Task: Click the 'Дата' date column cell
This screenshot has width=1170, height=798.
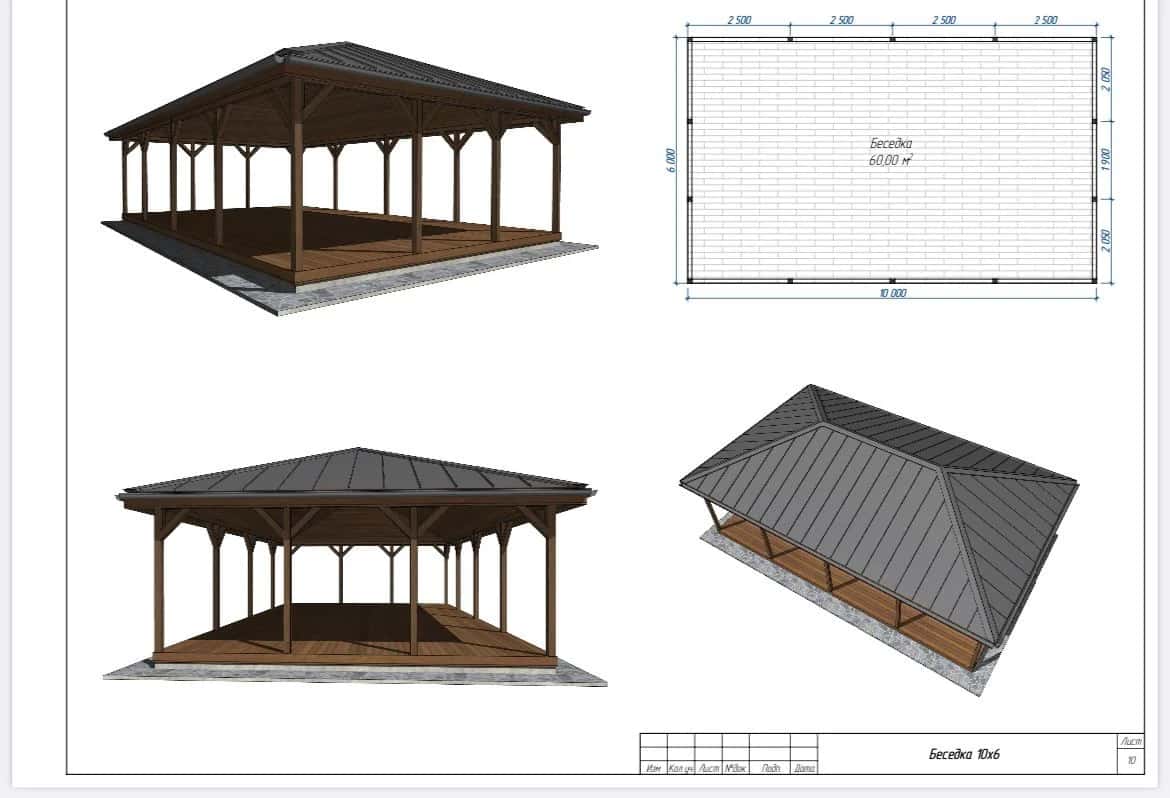Action: [x=804, y=768]
